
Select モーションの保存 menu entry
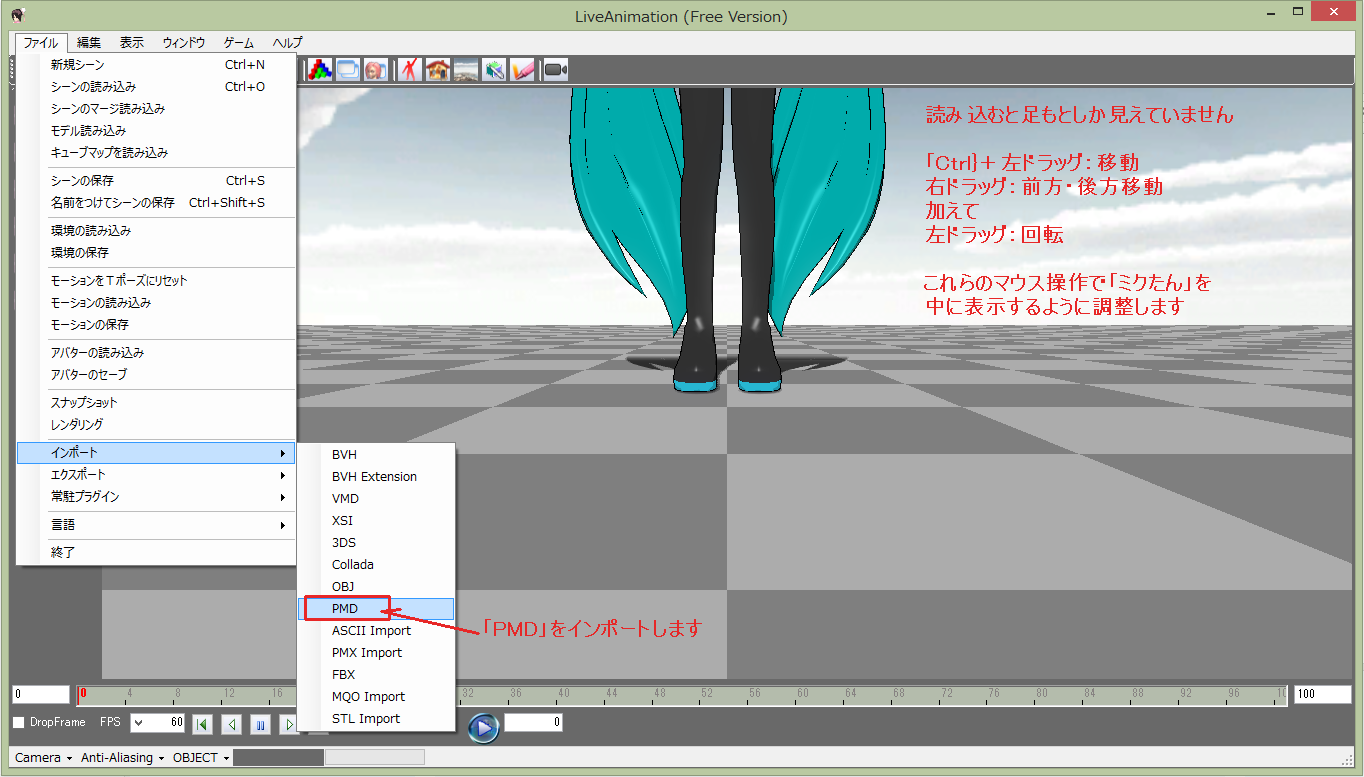(x=156, y=325)
